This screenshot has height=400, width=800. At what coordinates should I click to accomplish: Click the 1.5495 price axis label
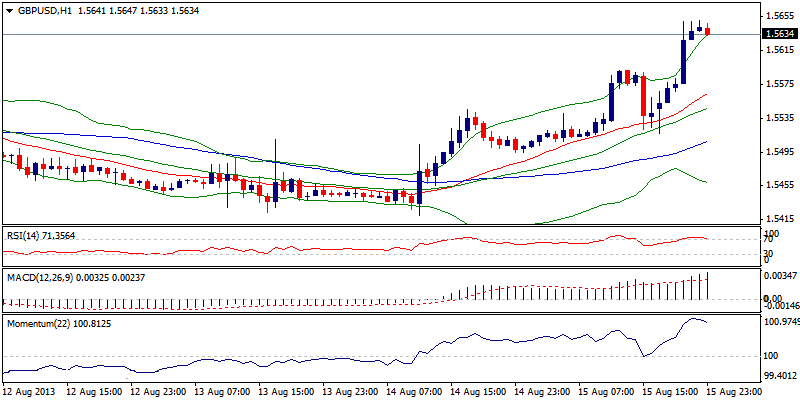point(778,152)
